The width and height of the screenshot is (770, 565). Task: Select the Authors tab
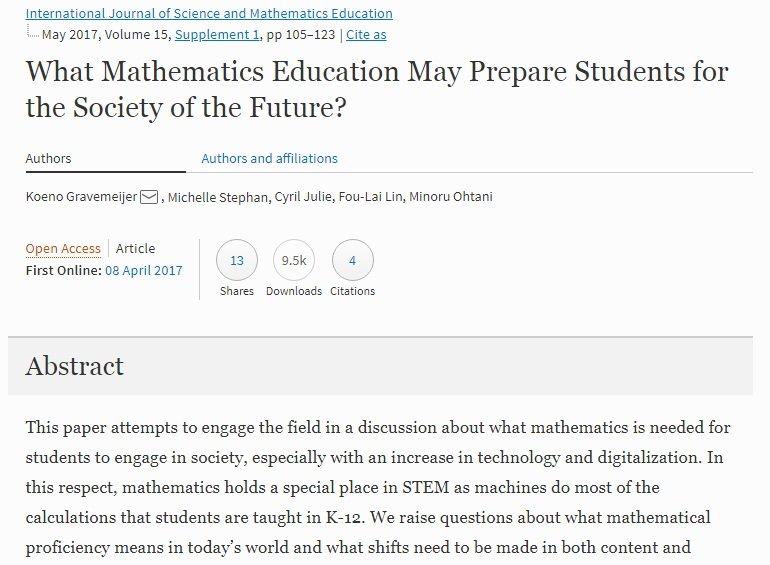pyautogui.click(x=48, y=158)
